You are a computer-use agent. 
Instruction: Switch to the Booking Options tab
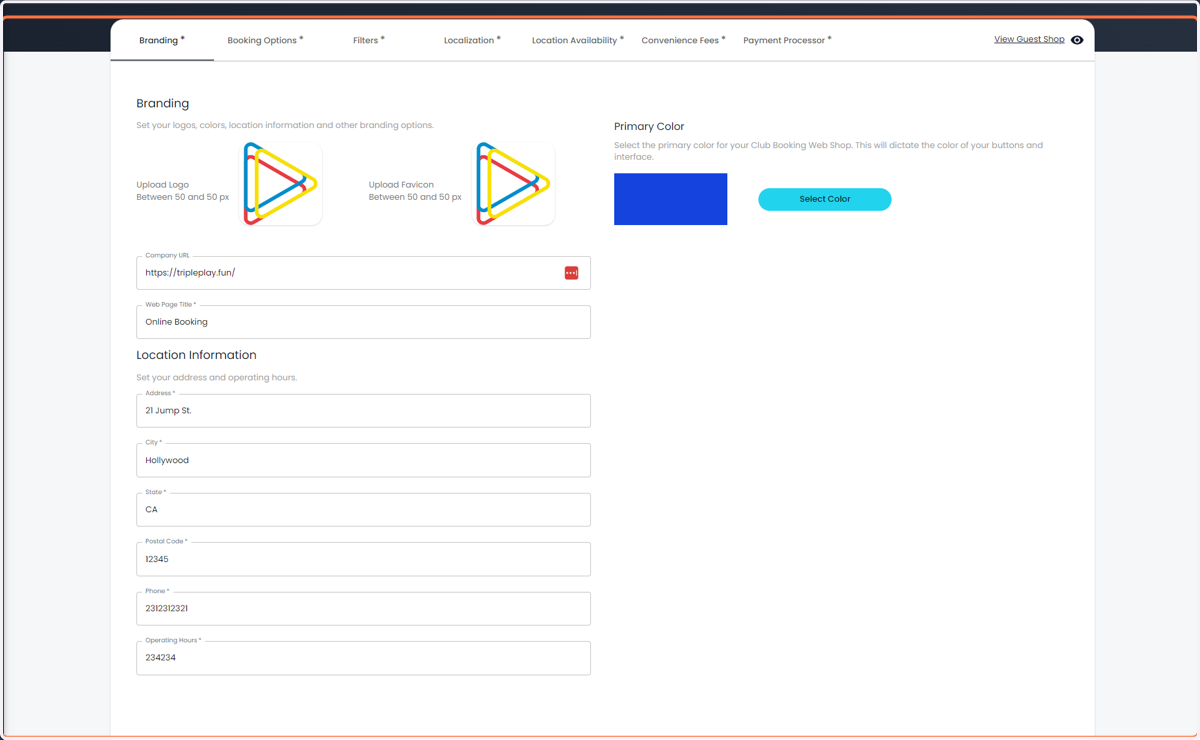pyautogui.click(x=265, y=41)
